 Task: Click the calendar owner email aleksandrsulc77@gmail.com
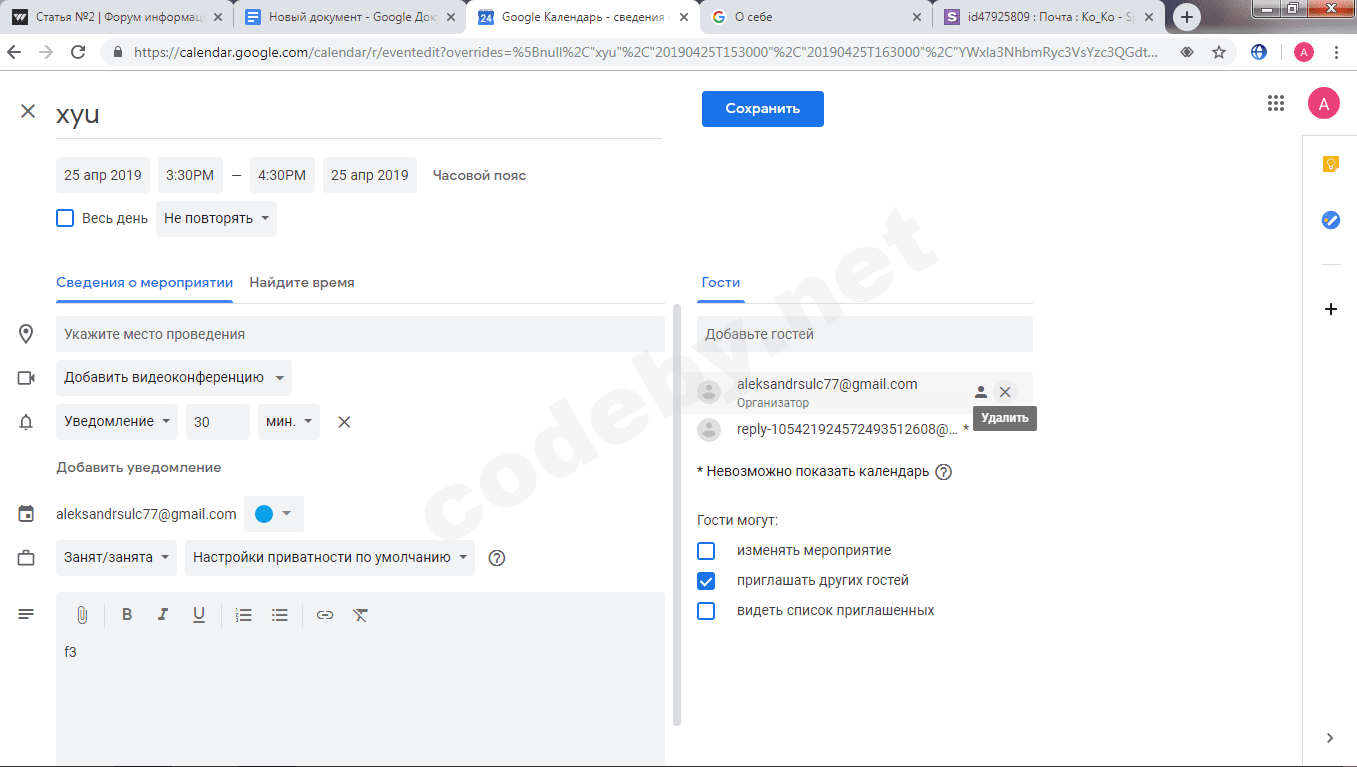tap(146, 514)
